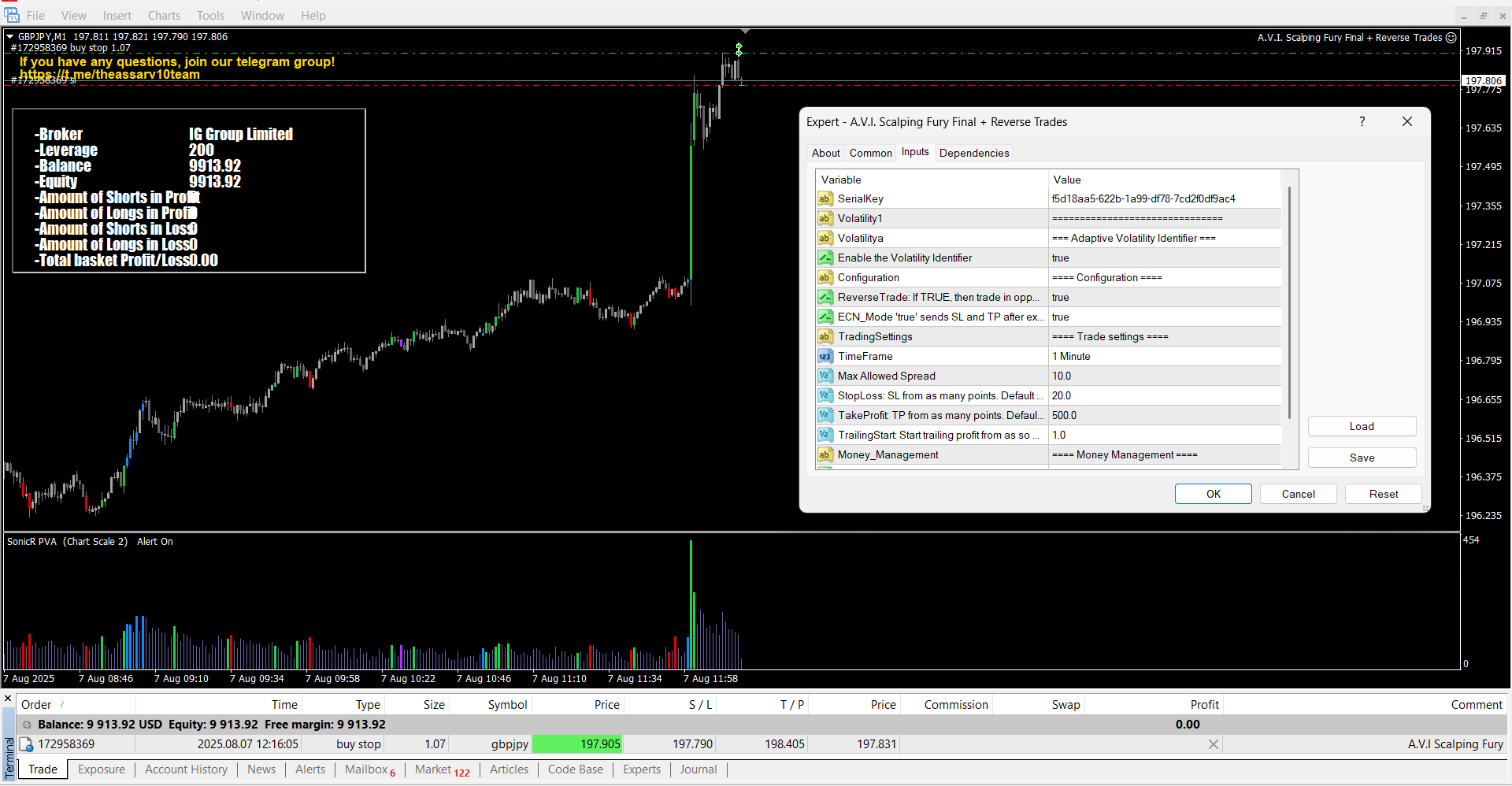Viewport: 1512px width, 786px height.
Task: Switch to the Dependencies tab
Action: click(973, 153)
